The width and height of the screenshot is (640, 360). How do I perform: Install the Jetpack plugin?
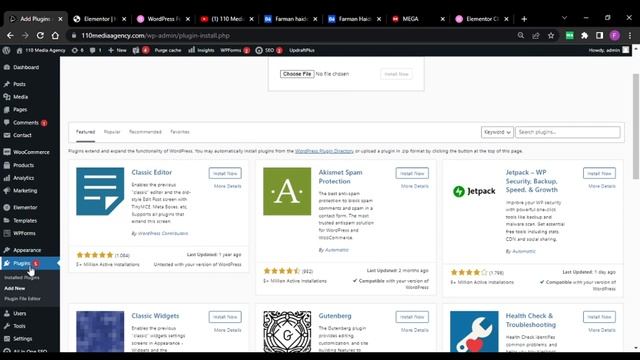point(599,173)
